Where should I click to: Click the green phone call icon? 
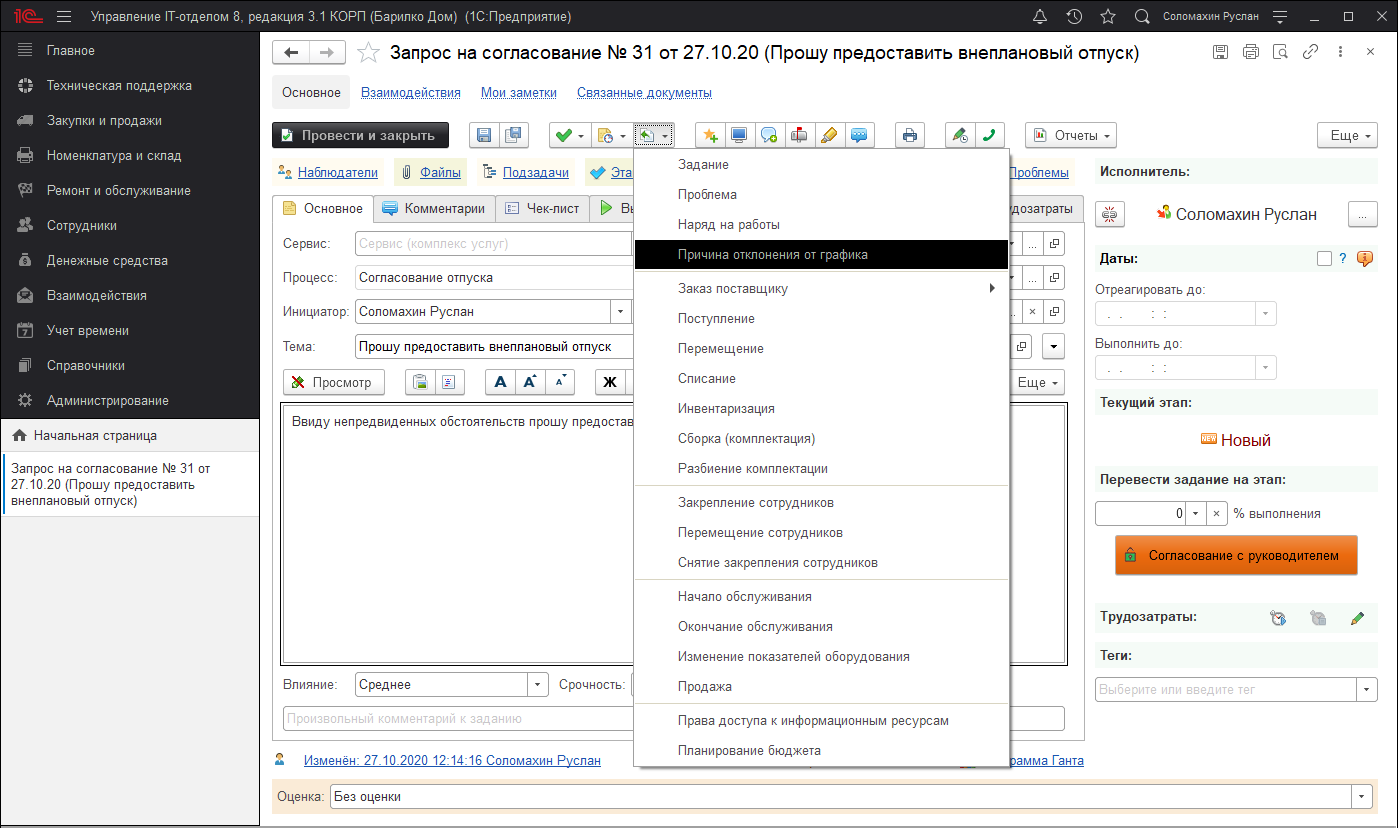tap(989, 135)
